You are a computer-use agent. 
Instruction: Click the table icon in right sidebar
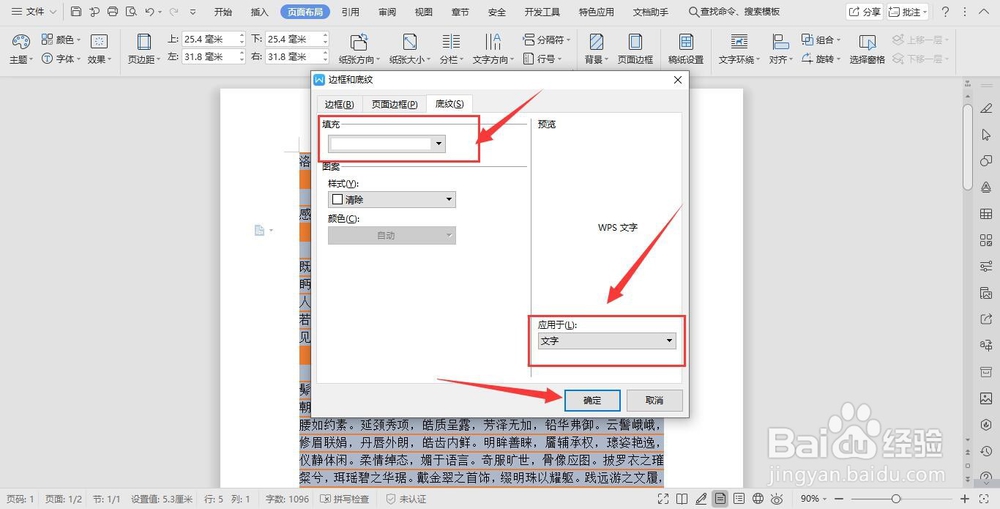coord(986,214)
